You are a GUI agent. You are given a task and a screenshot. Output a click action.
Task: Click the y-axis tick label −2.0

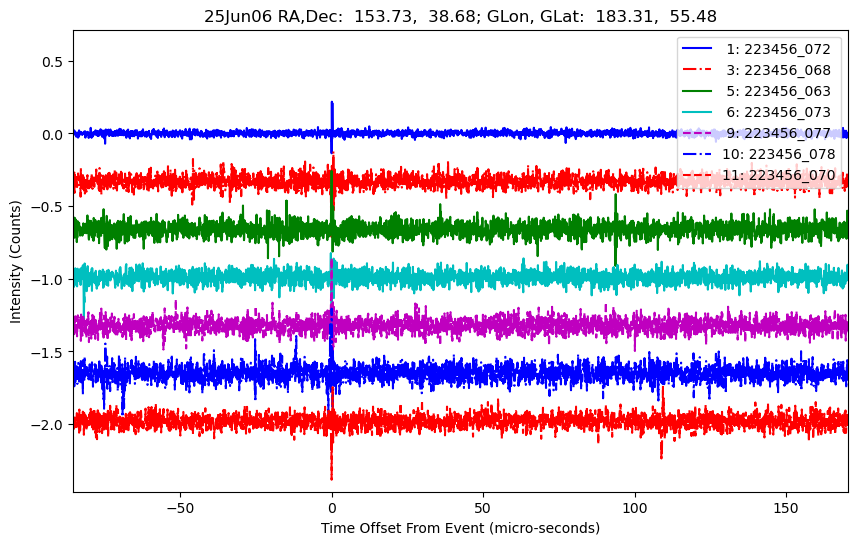point(48,425)
